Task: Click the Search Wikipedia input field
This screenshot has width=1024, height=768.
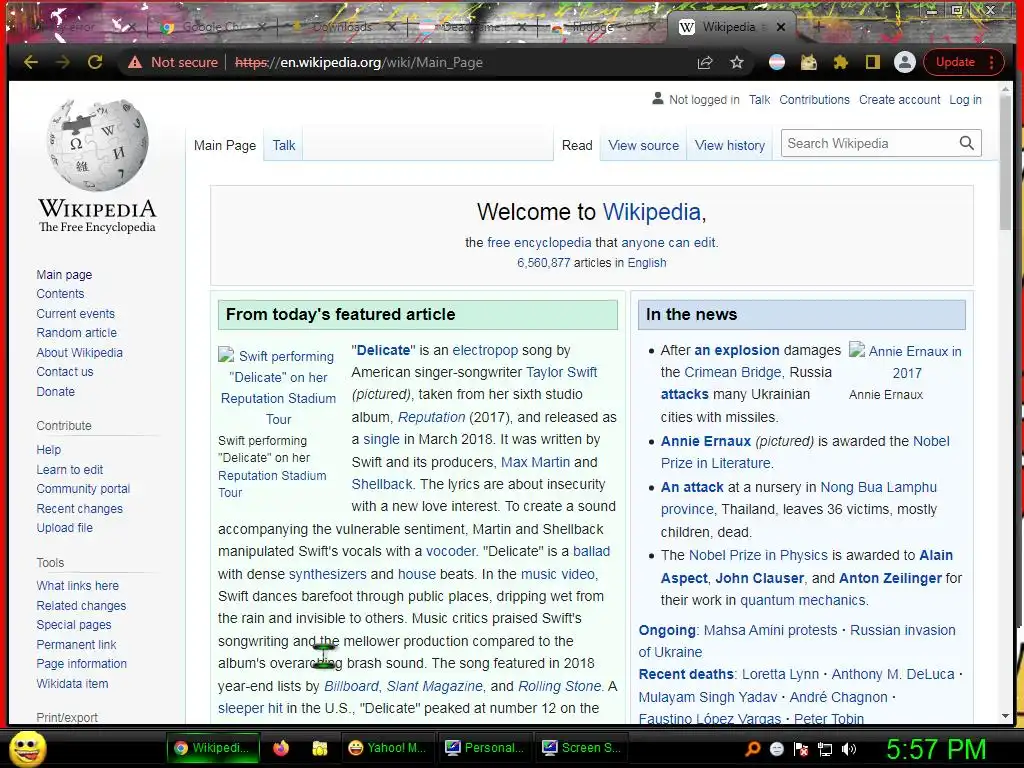Action: tap(869, 143)
